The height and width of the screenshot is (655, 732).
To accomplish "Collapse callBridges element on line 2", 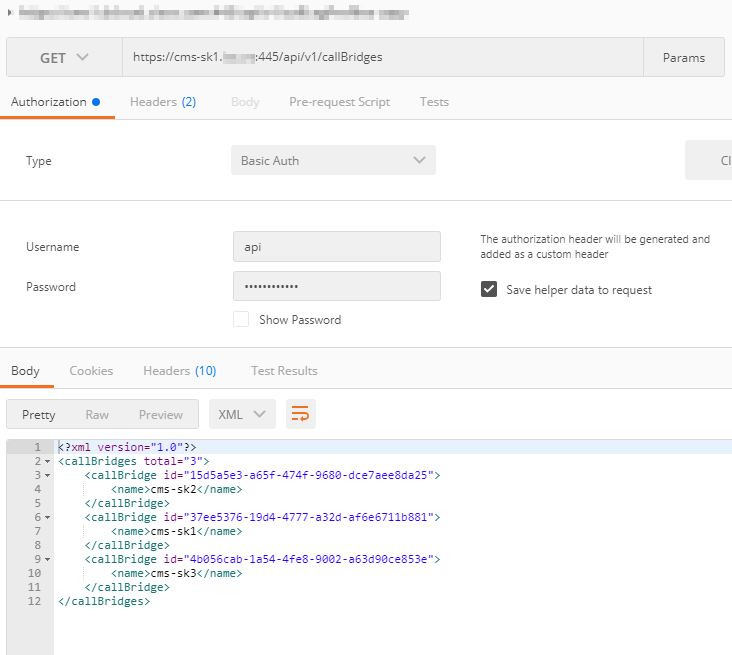I will tap(47, 462).
